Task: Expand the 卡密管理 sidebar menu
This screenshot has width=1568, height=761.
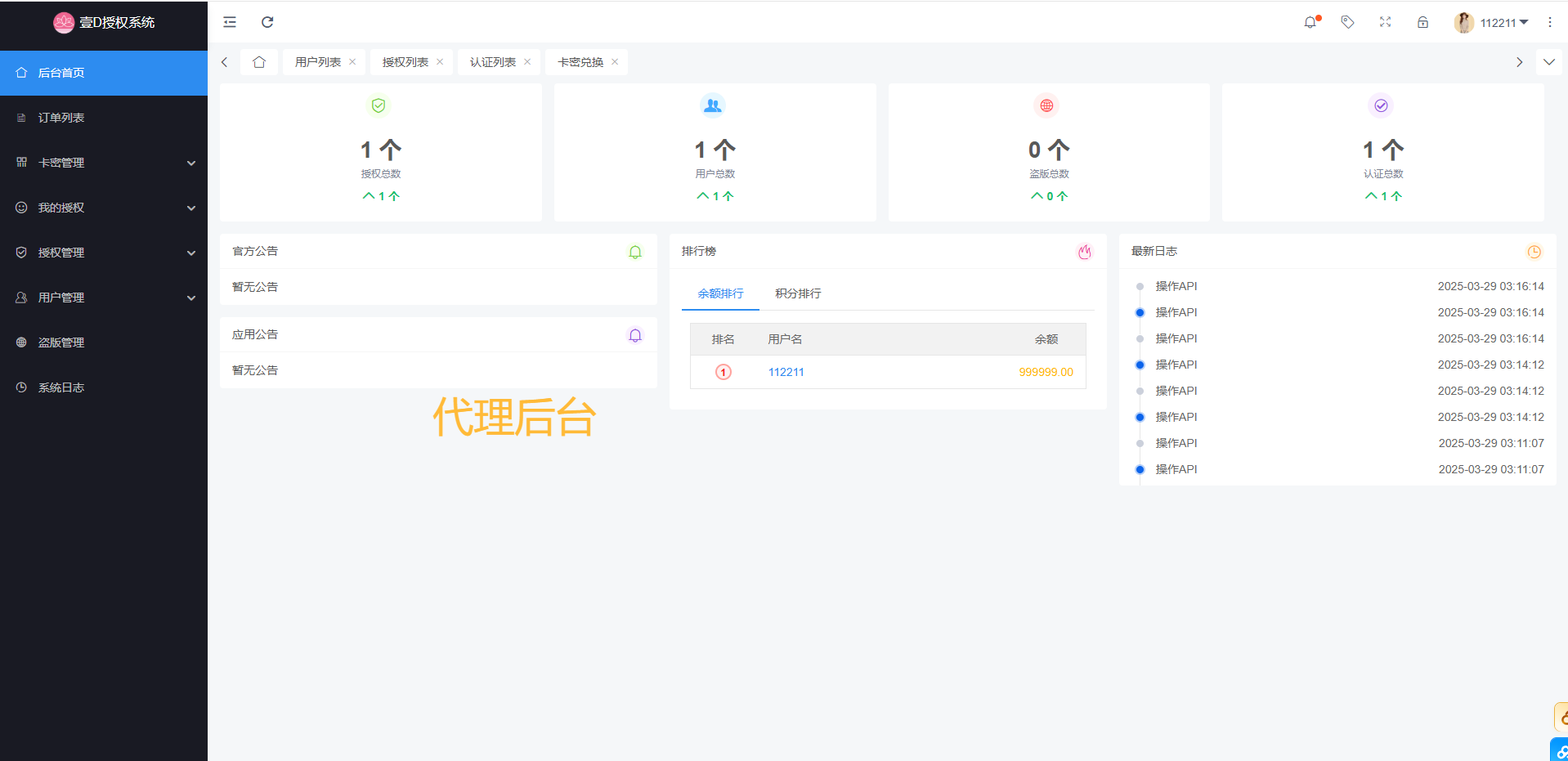Action: pyautogui.click(x=61, y=162)
